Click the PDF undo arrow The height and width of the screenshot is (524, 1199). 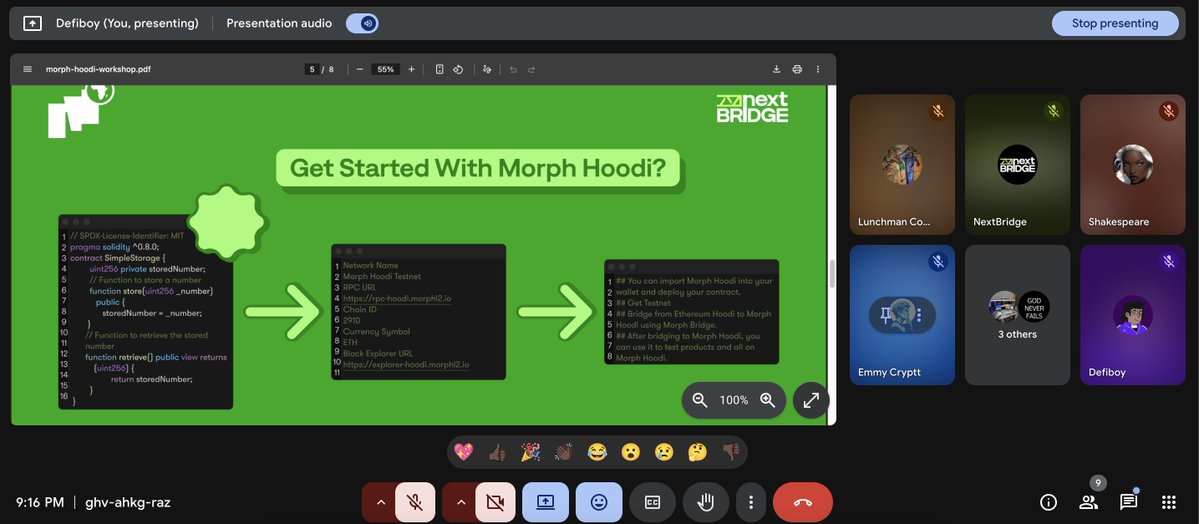tap(513, 69)
